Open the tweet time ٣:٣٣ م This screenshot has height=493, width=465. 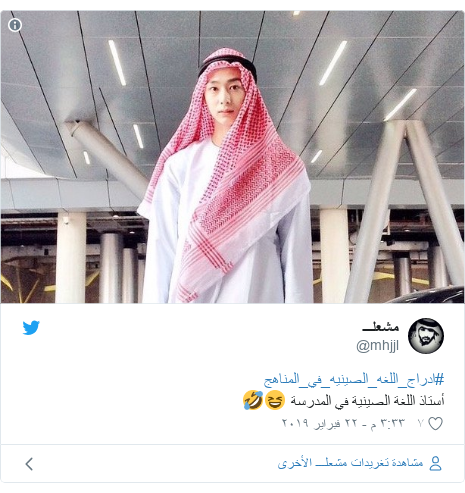pyautogui.click(x=387, y=423)
